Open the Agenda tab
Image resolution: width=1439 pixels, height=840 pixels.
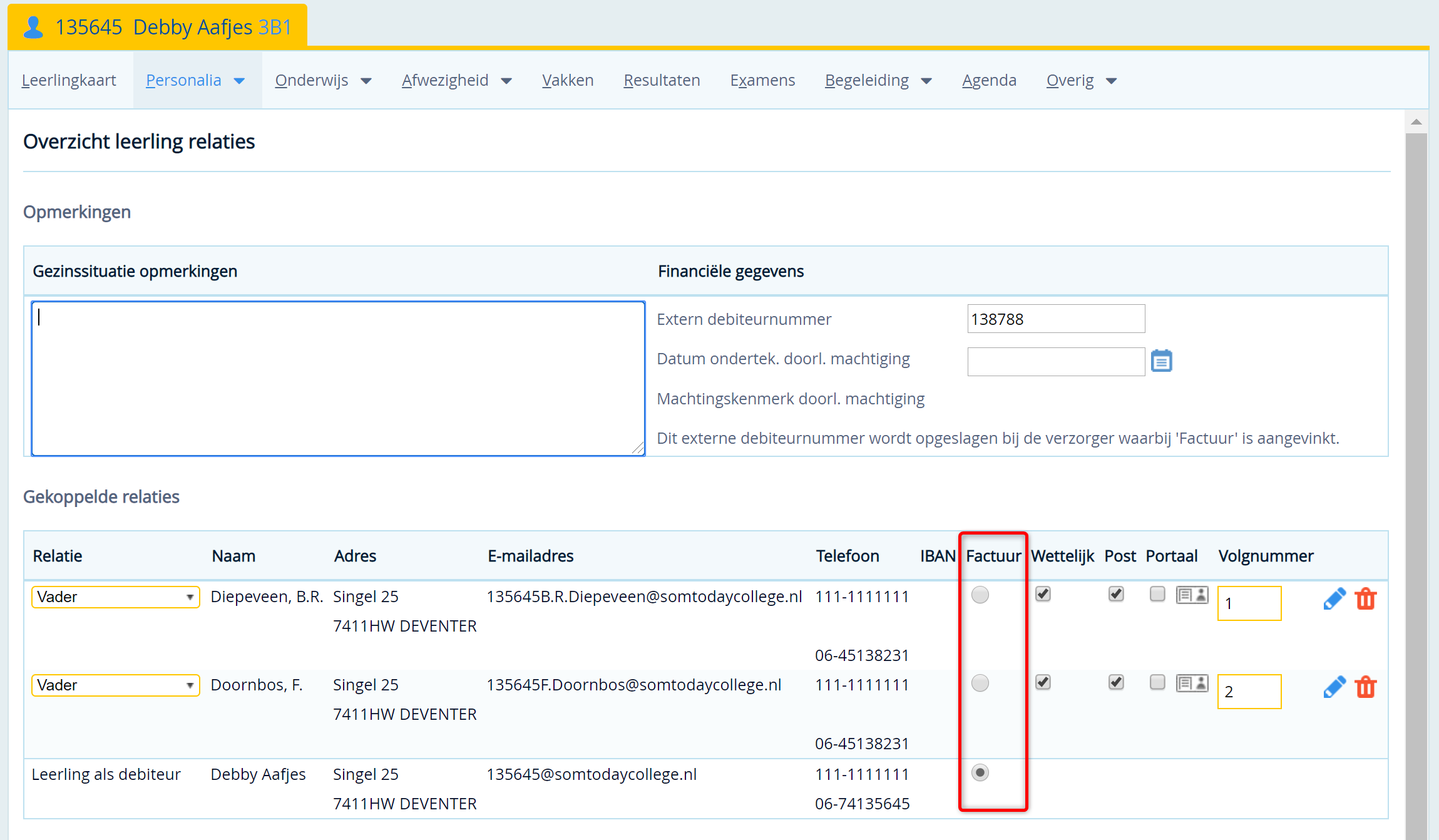[x=989, y=80]
